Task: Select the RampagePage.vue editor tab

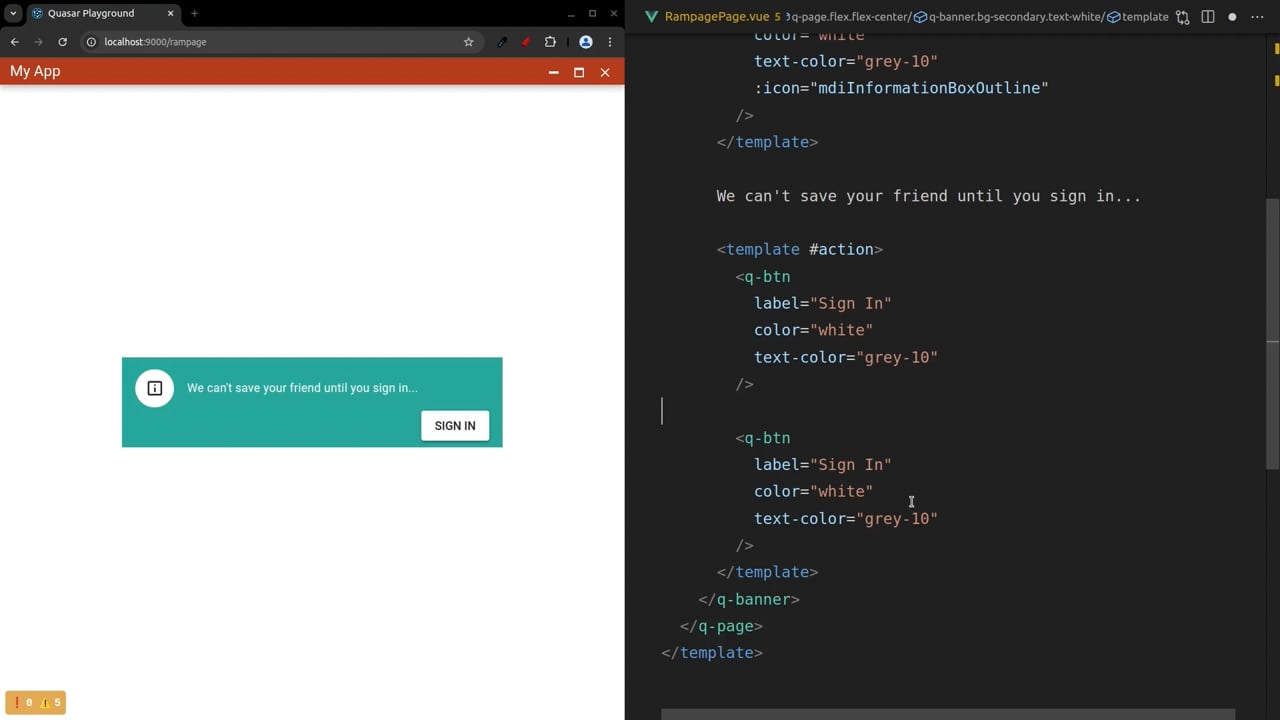Action: point(716,16)
